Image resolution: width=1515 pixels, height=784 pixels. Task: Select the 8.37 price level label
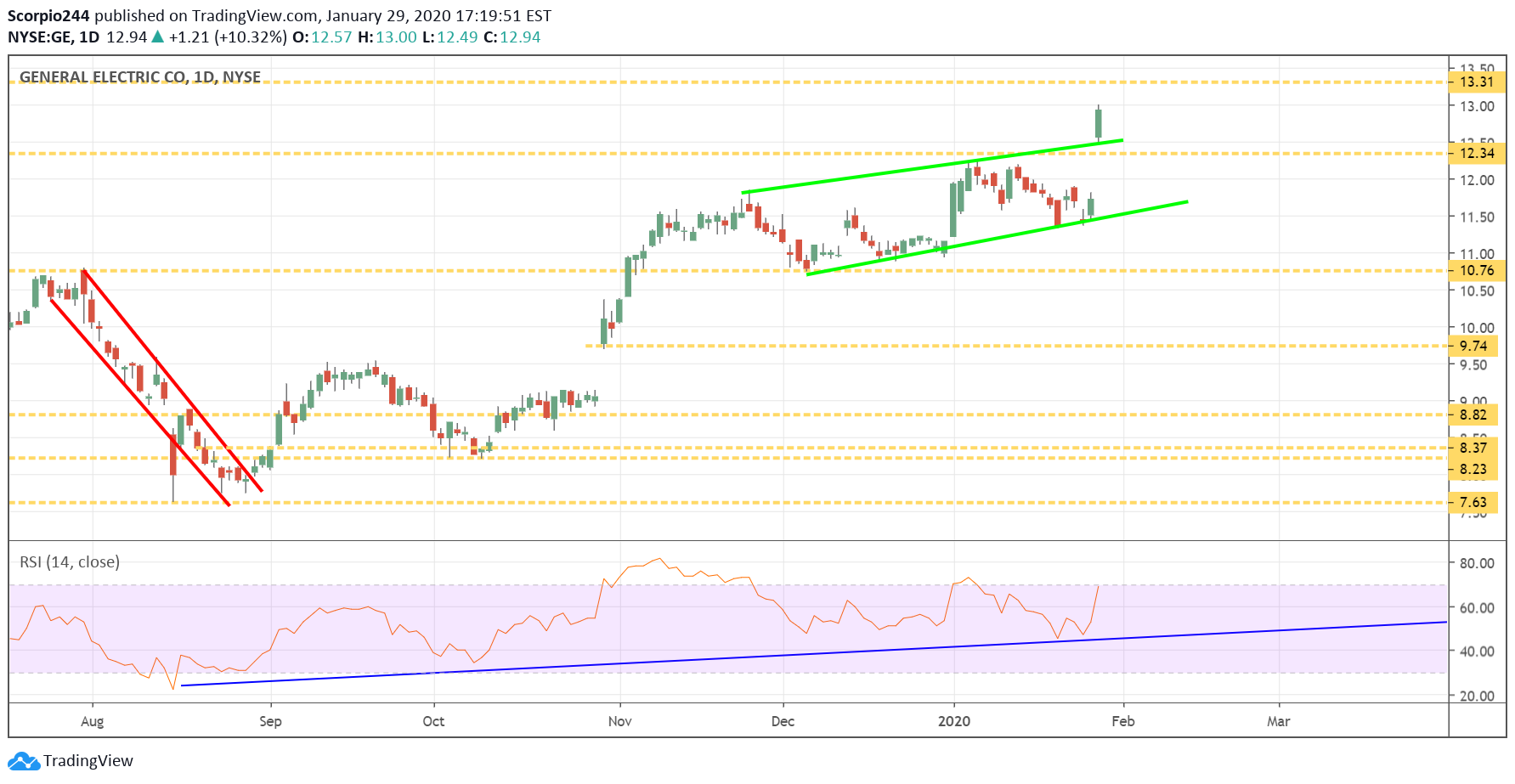click(1473, 448)
